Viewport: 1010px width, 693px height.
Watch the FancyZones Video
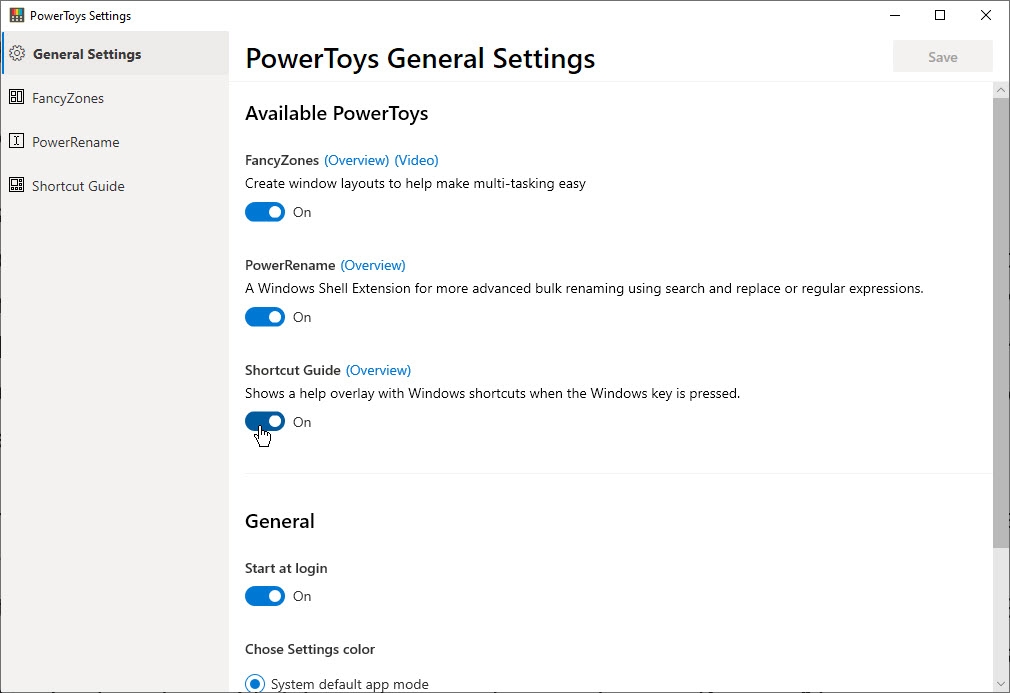pos(417,159)
